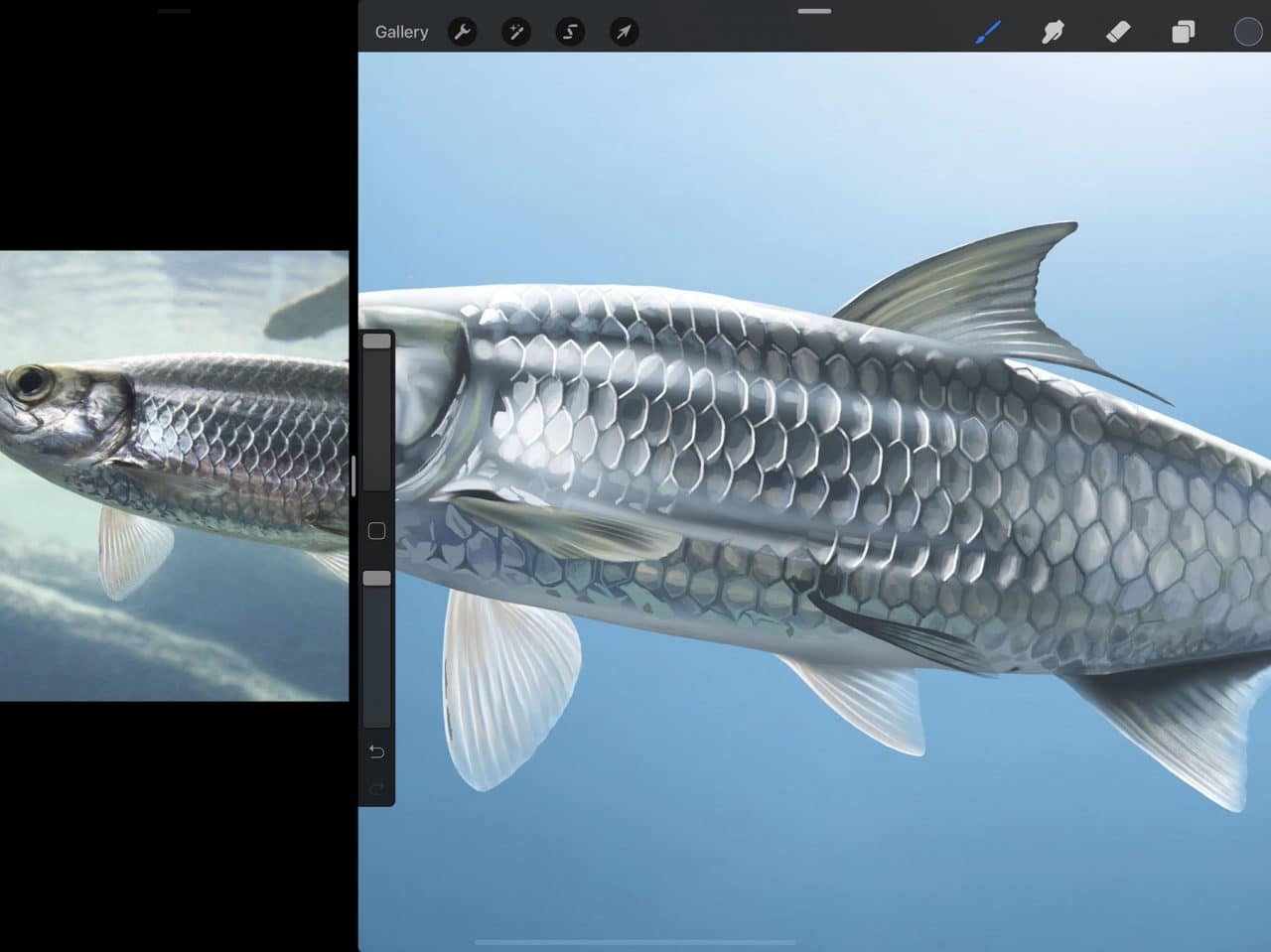Choose the Paint brush tool
Screen dimensions: 1271x952
pyautogui.click(x=988, y=31)
